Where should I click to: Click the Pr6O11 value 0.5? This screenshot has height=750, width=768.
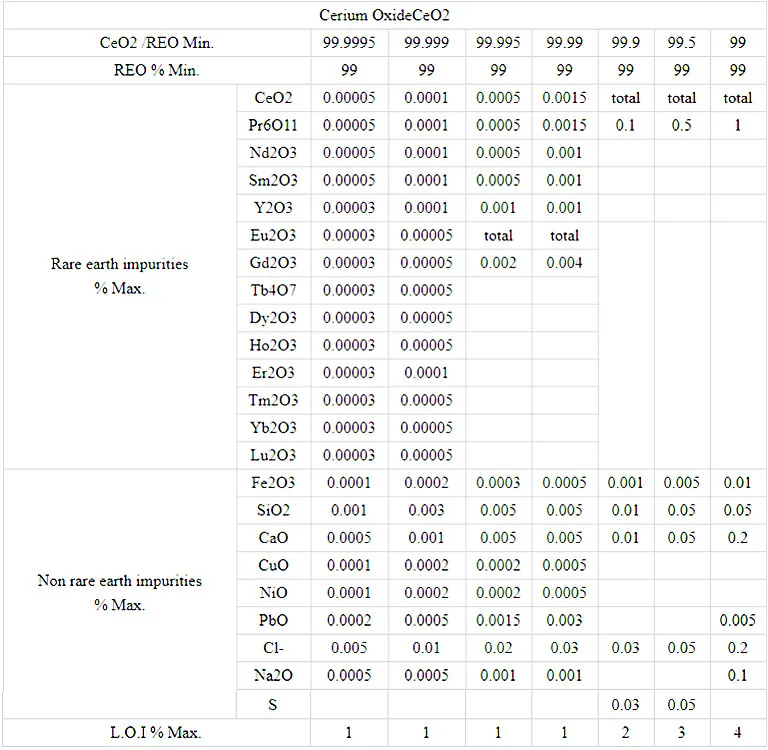tap(681, 125)
